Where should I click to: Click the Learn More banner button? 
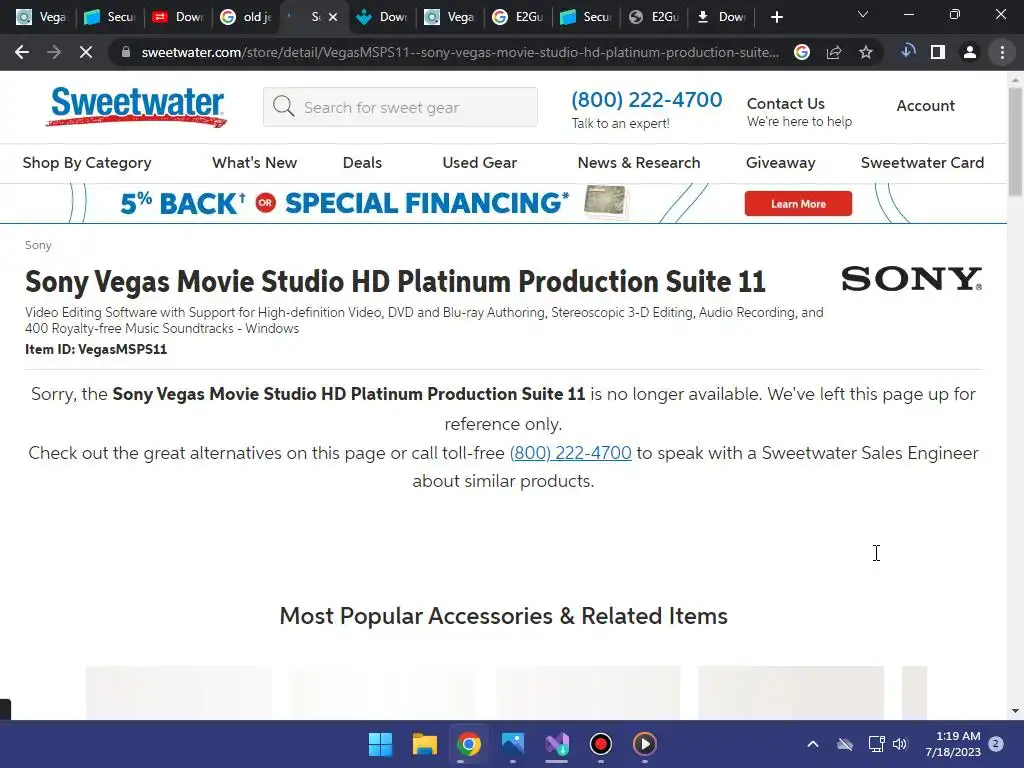click(x=798, y=204)
